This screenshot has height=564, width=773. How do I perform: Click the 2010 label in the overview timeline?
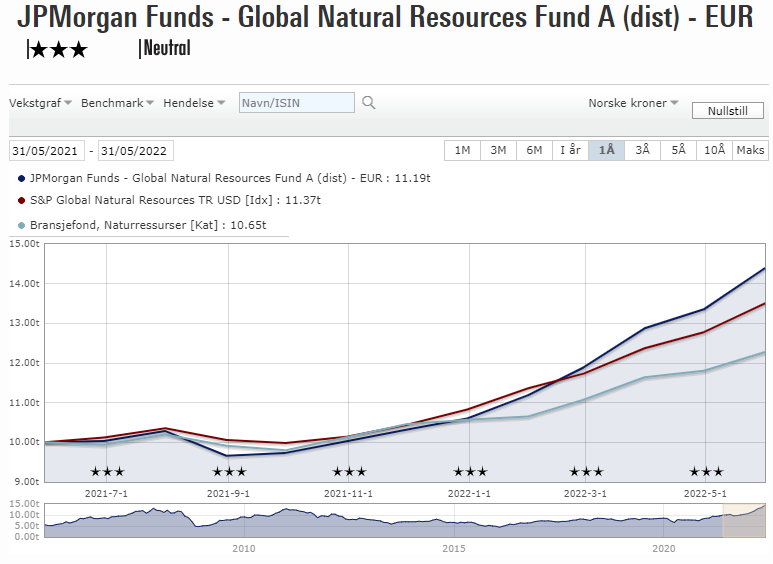(244, 549)
